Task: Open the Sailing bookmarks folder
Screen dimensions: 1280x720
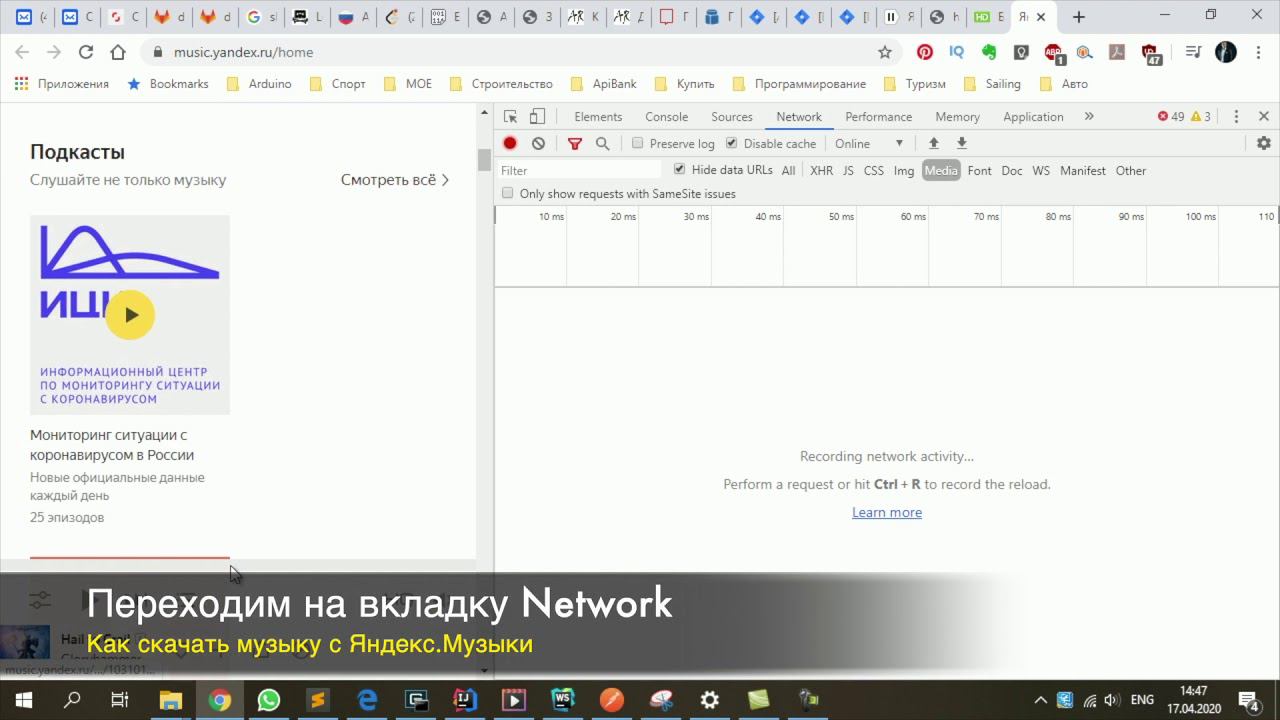Action: (x=991, y=84)
